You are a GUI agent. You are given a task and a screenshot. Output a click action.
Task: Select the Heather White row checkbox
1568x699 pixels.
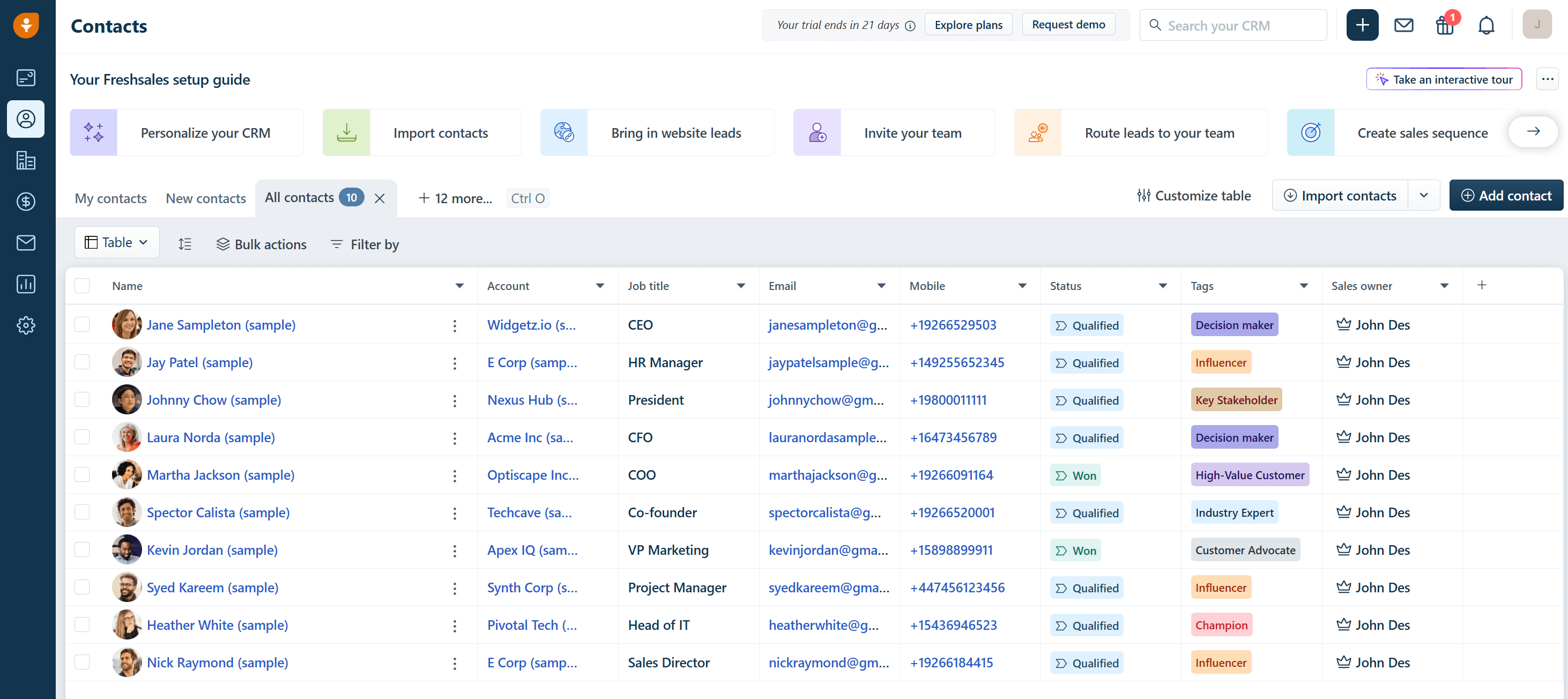point(82,624)
